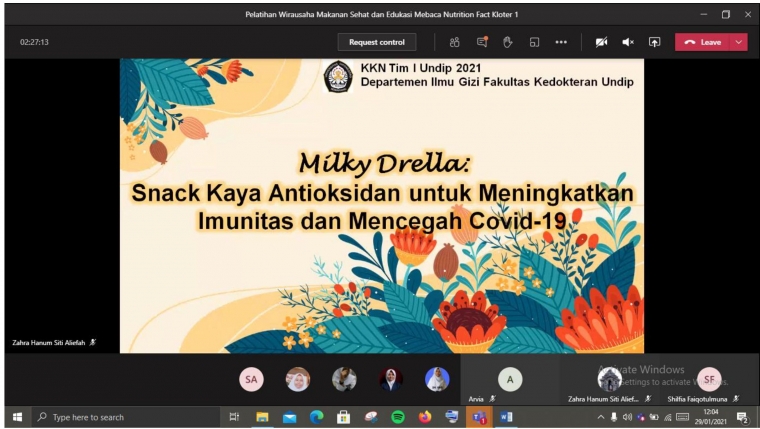Click the Zahra Hanum Siti Aliefah presenter label

coord(48,343)
